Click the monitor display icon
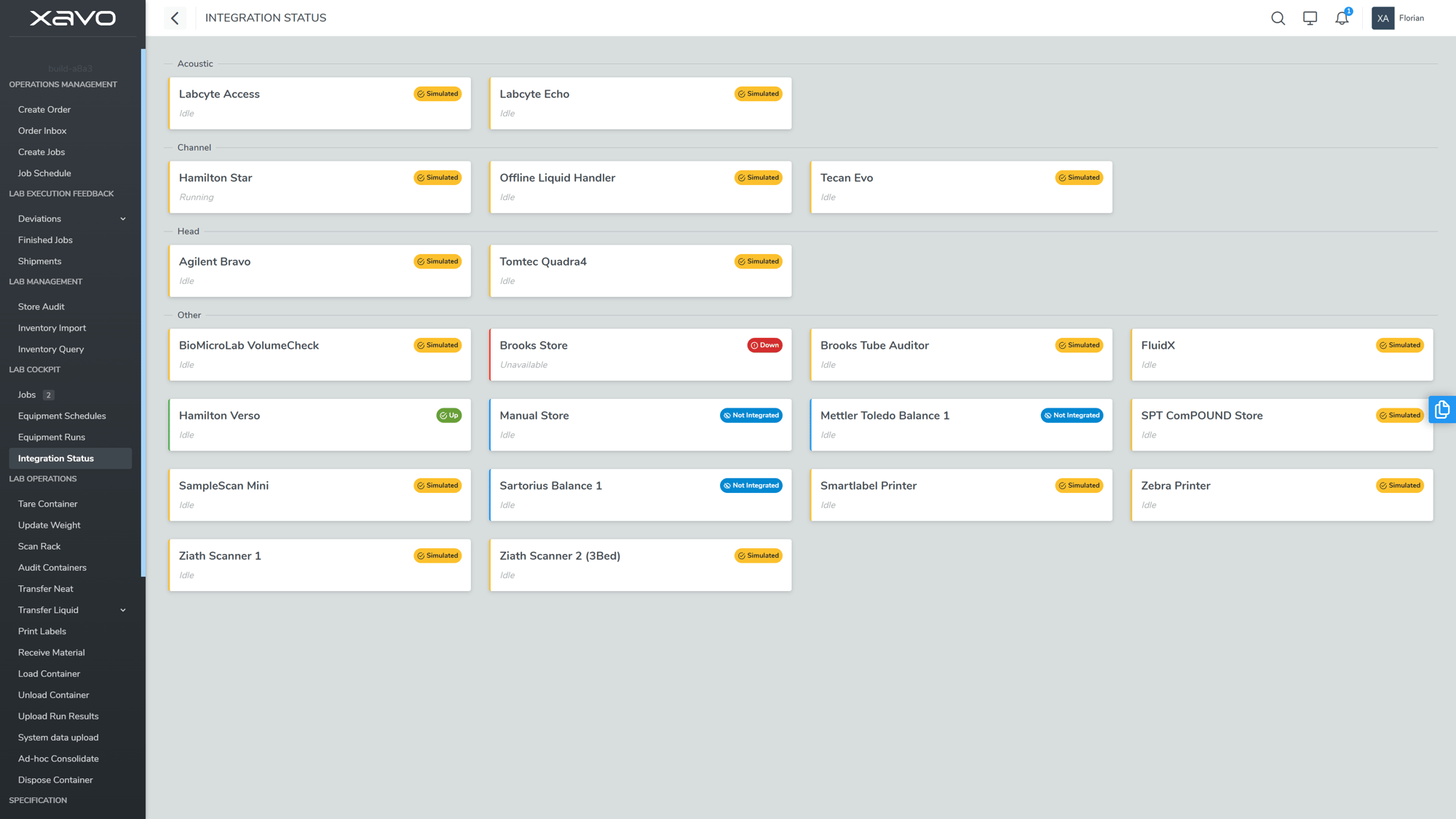The width and height of the screenshot is (1456, 819). point(1310,18)
